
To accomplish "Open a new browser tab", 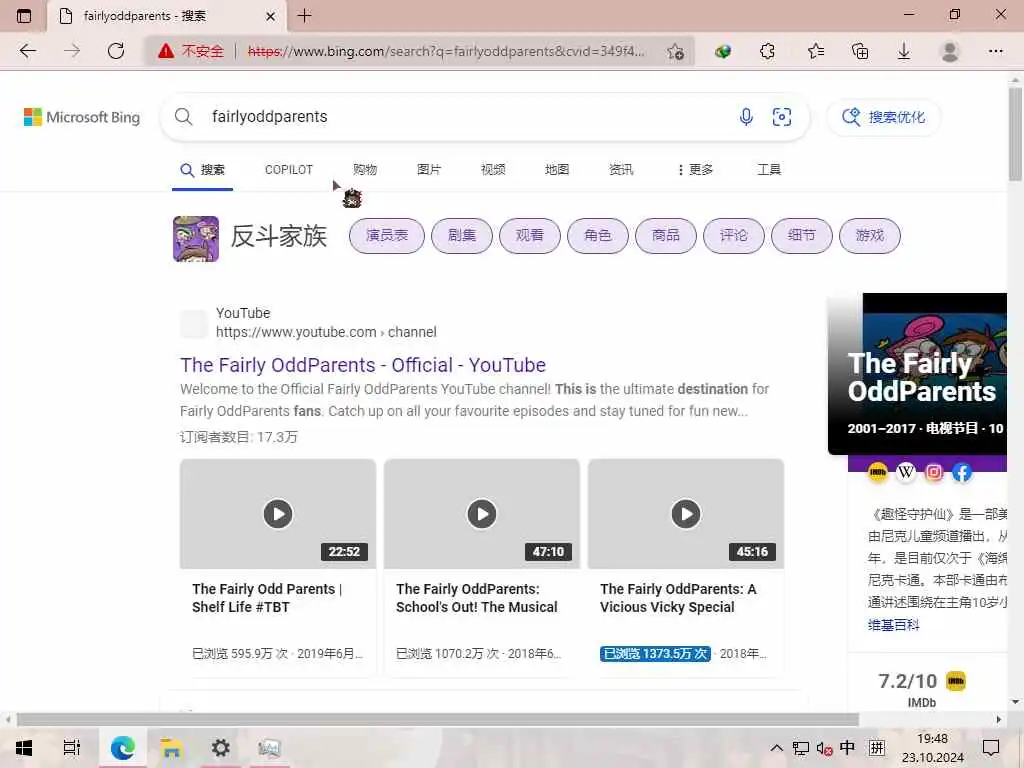I will point(304,16).
